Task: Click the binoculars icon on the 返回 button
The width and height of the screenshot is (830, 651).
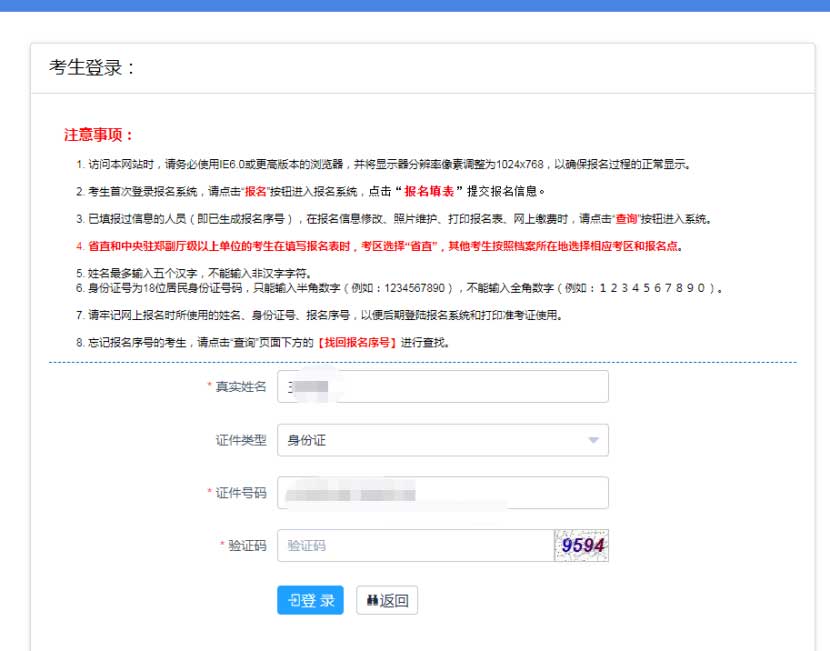Action: point(370,601)
